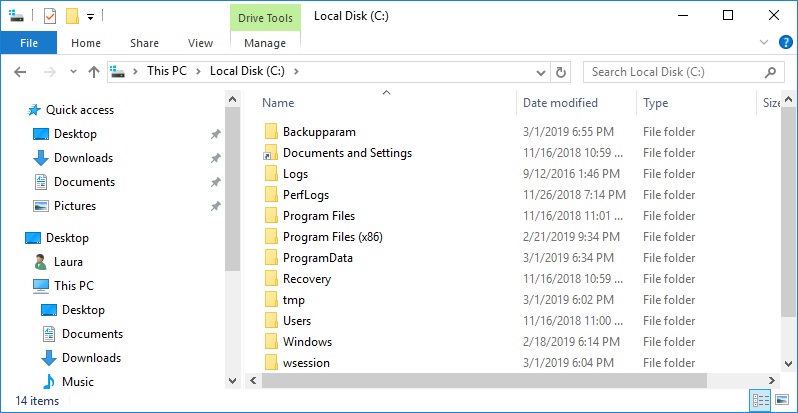The image size is (798, 413).
Task: Switch to Large icons view in status bar
Action: coord(781,400)
